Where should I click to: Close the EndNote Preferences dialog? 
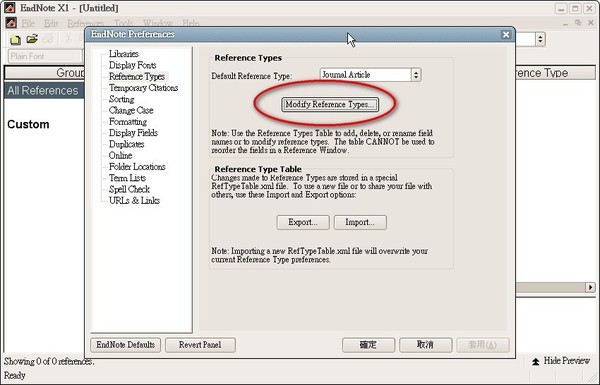[x=506, y=35]
